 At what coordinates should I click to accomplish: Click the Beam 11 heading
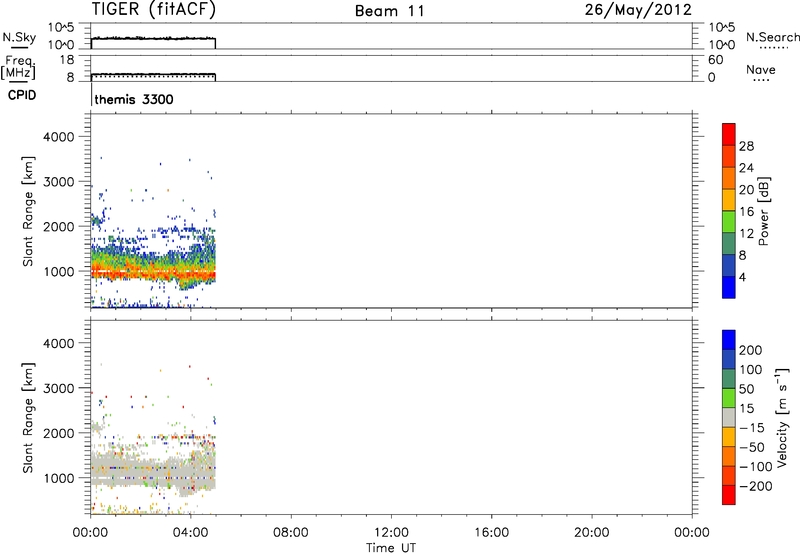pyautogui.click(x=390, y=11)
